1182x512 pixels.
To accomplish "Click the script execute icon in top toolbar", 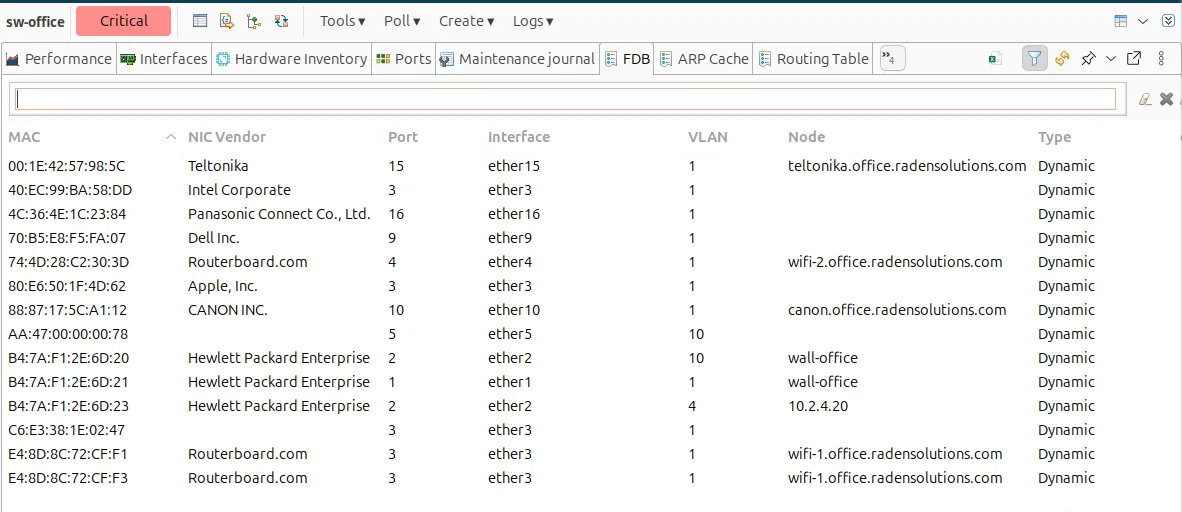I will [227, 21].
